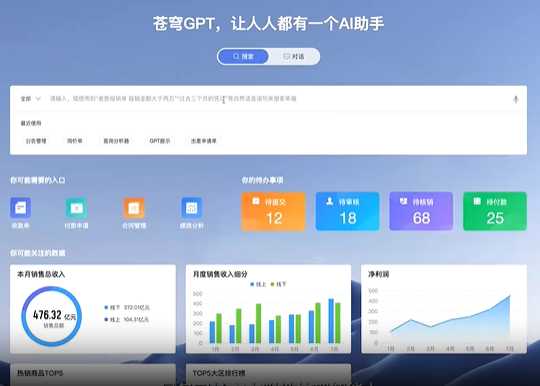The image size is (540, 386).
Task: Select the 询价单 recent tag
Action: (75, 141)
